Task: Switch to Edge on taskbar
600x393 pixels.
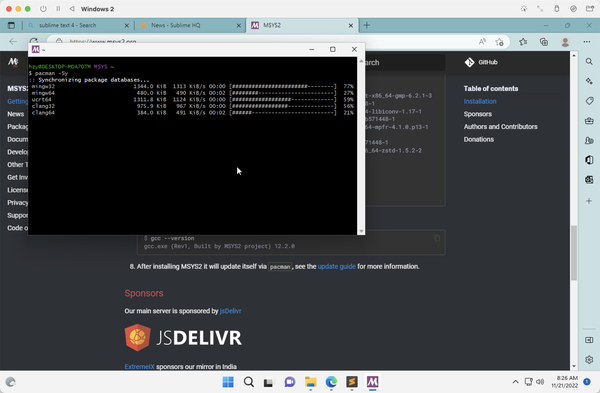Action: tap(331, 382)
